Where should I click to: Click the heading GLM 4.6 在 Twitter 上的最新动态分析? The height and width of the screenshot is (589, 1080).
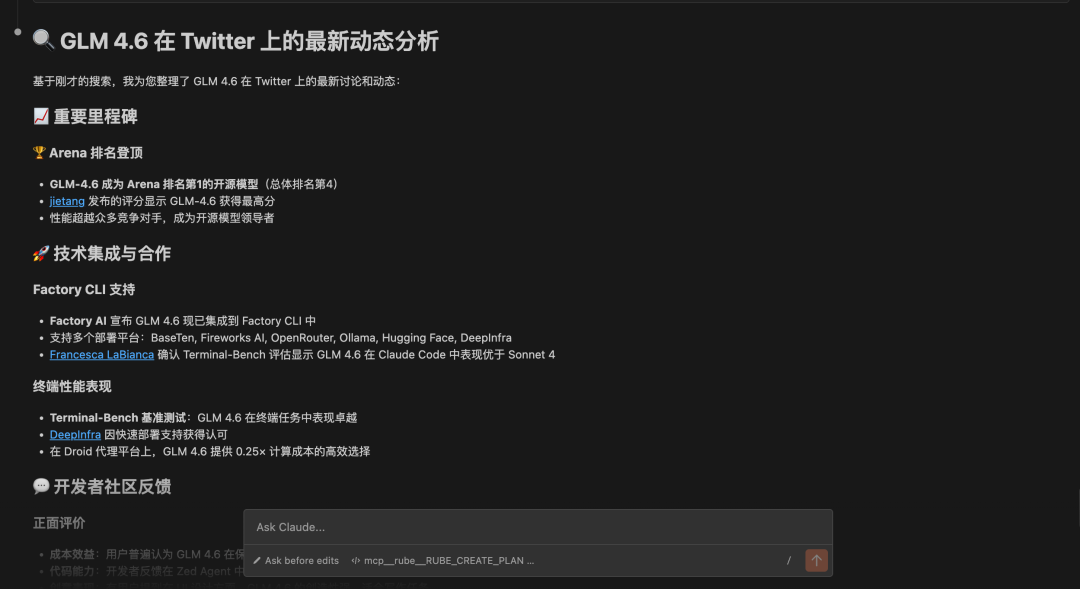tap(249, 41)
